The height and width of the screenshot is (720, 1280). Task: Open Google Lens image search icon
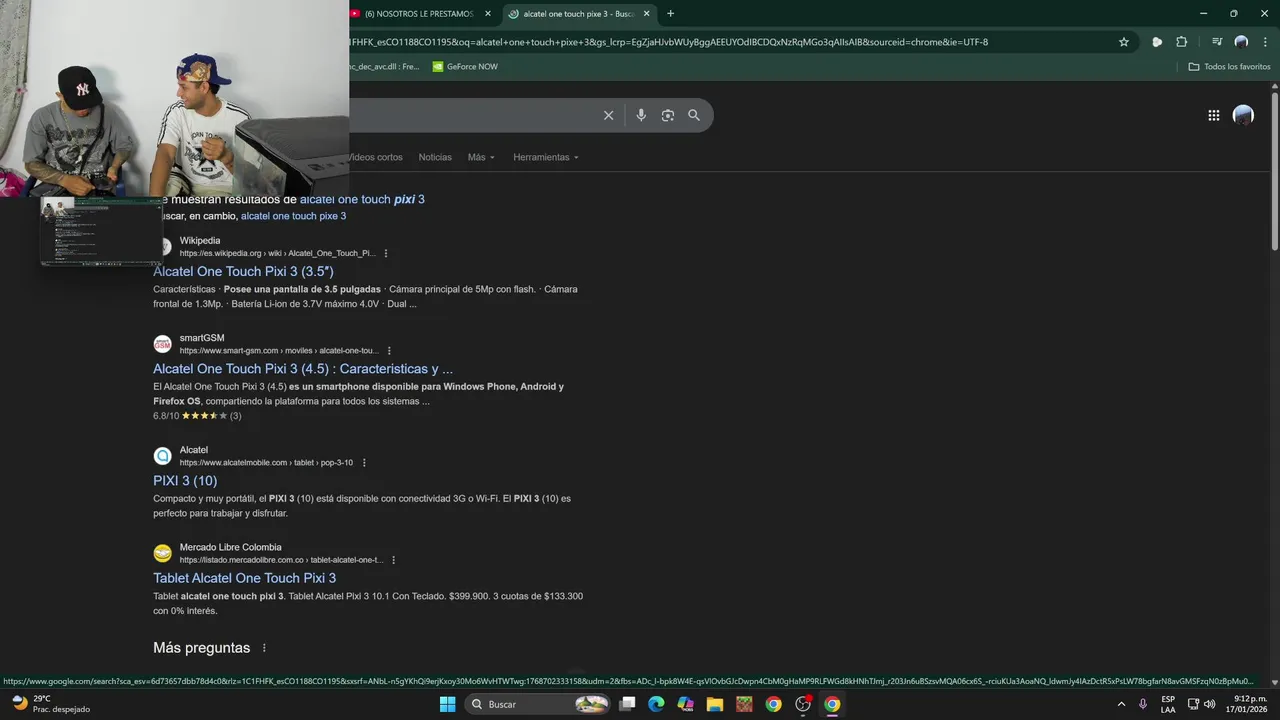(668, 115)
